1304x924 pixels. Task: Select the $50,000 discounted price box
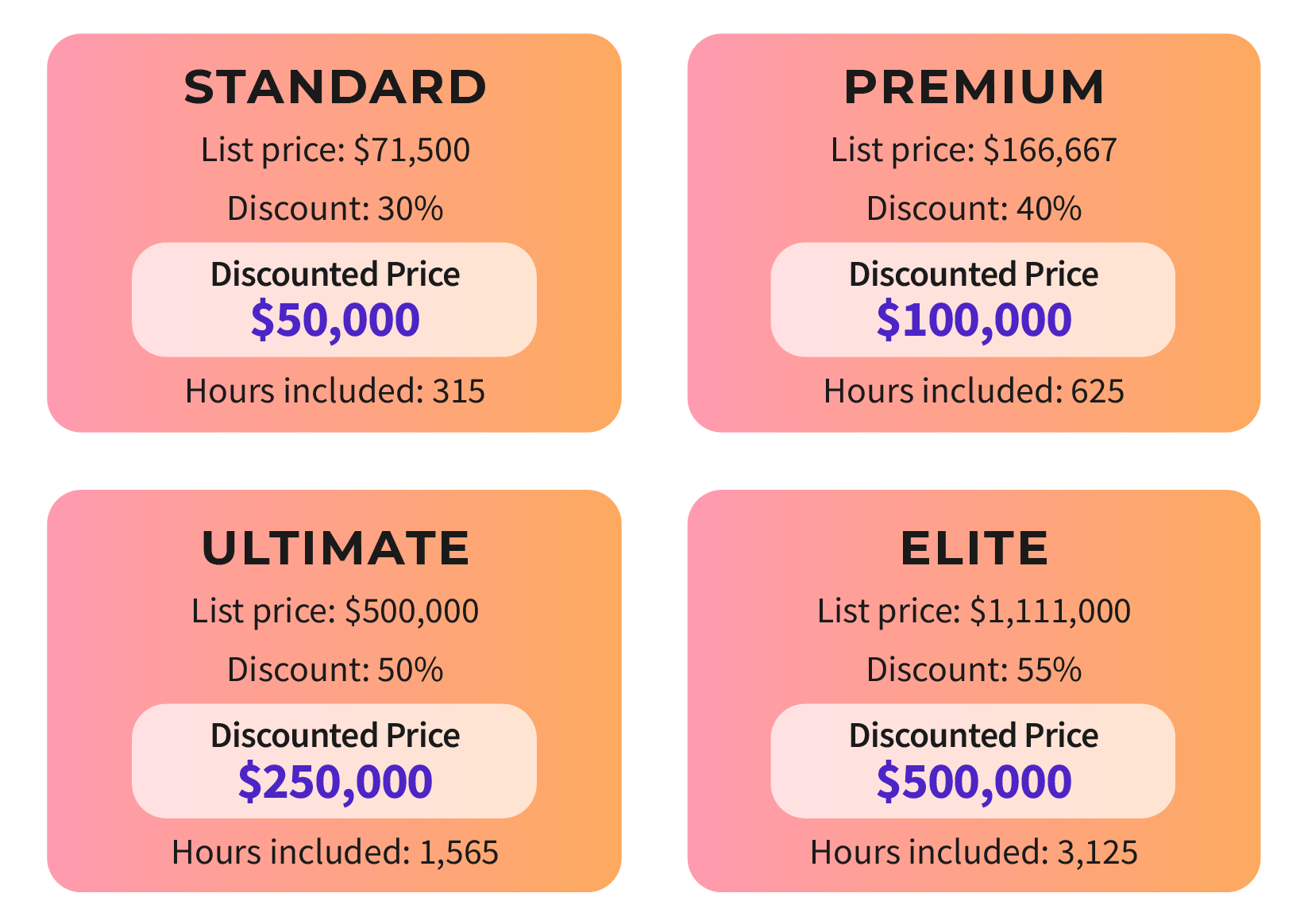[x=334, y=299]
